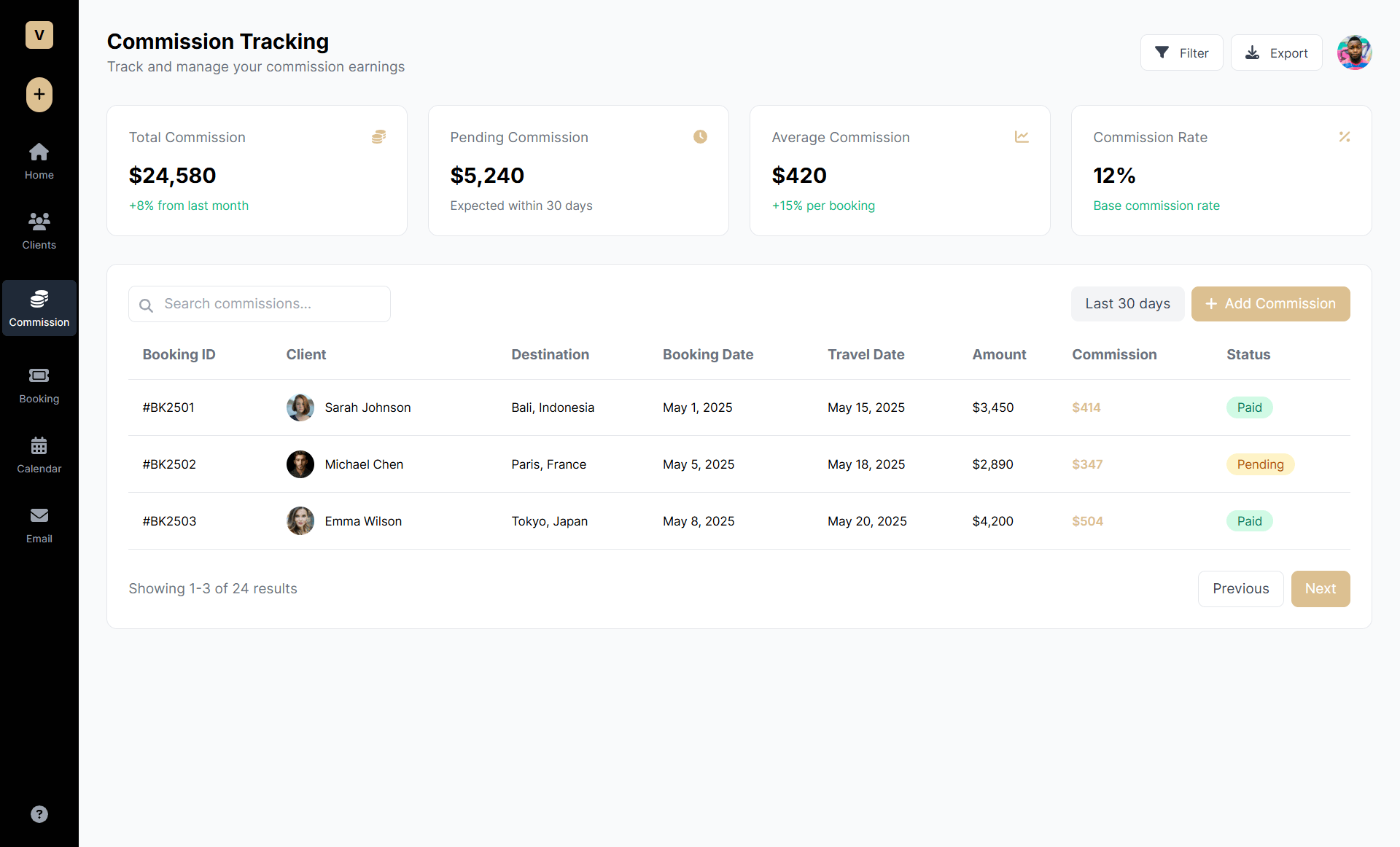Click the coins icon on Total Commission card

[379, 137]
